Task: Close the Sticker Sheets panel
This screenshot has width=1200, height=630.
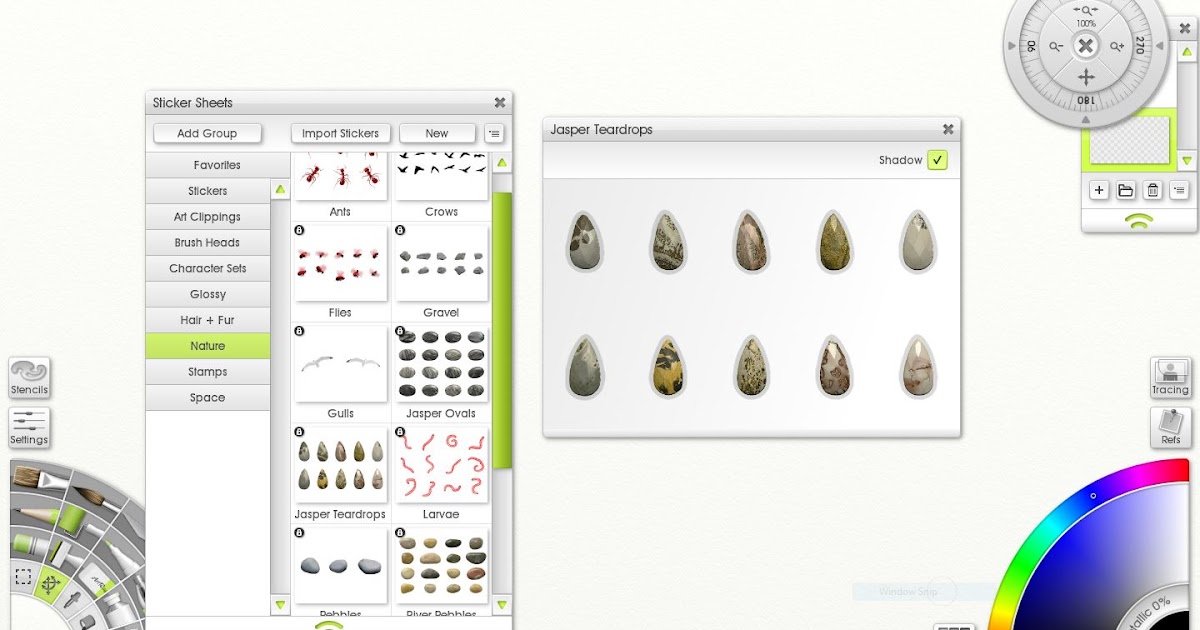Action: click(x=500, y=102)
